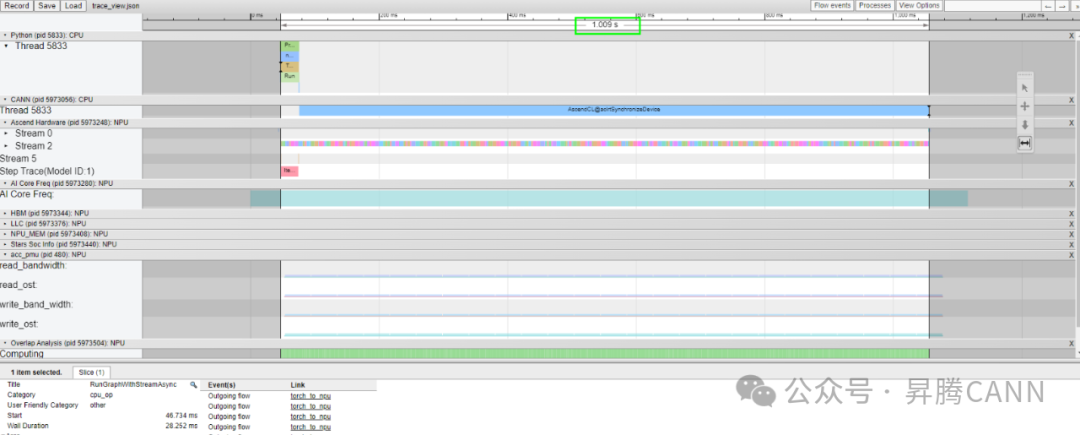Screen dimensions: 1080x435
Task: Click the Wall Duration 28.252 ms value
Action: (181, 426)
